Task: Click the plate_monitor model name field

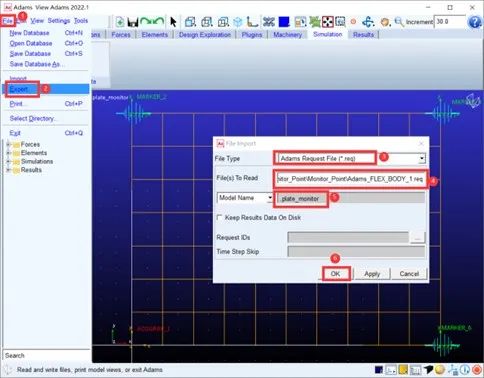Action: pos(351,198)
